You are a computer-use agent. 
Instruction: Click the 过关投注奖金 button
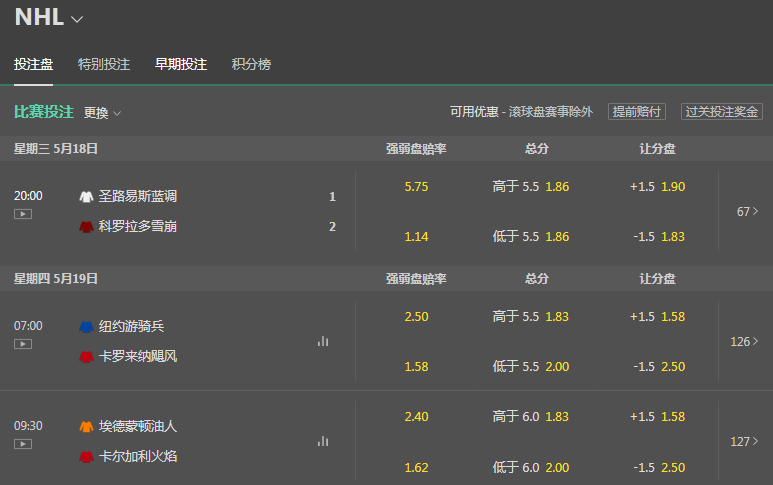click(x=721, y=112)
